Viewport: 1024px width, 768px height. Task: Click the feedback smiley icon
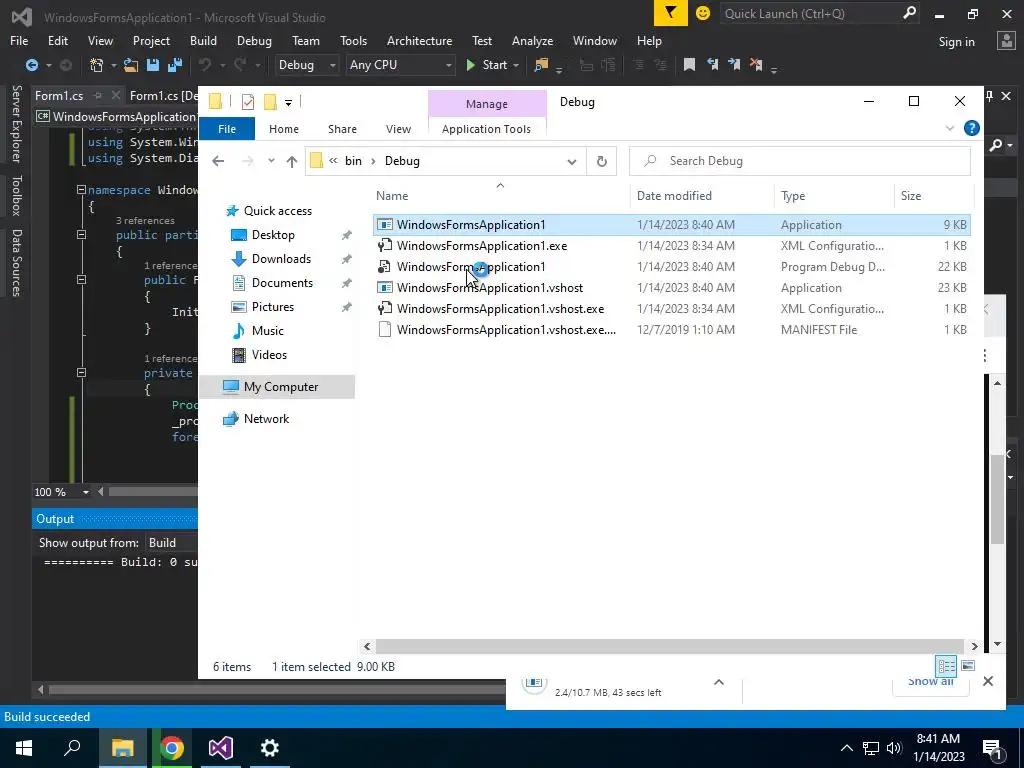703,13
